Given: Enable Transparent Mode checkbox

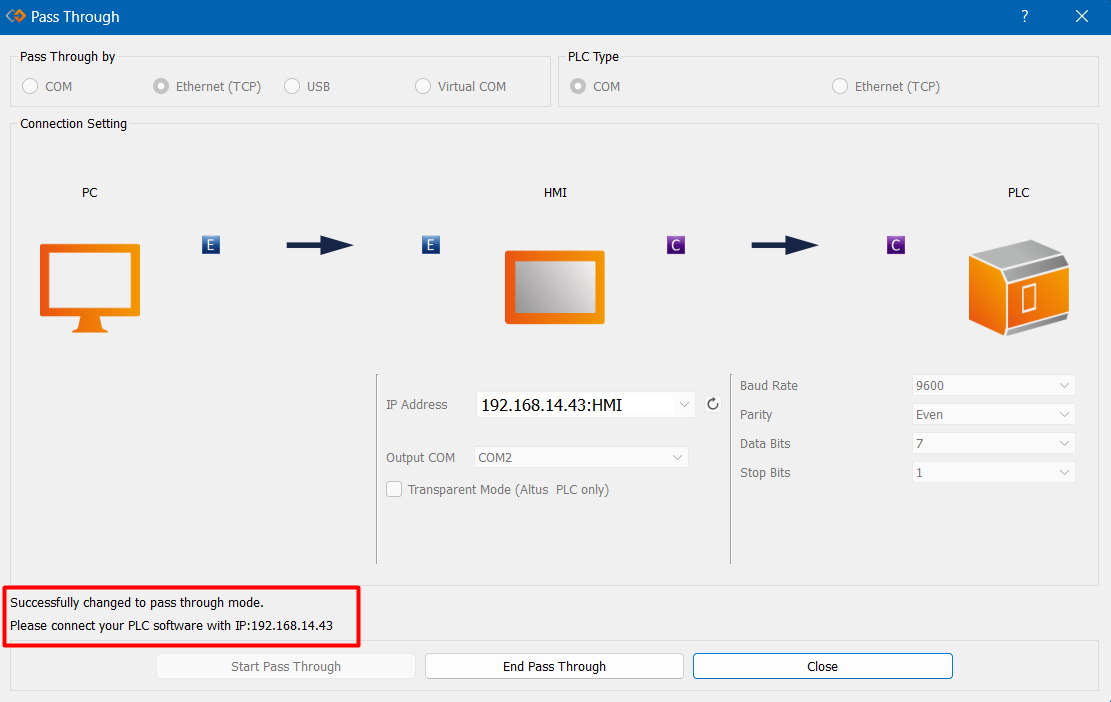Looking at the screenshot, I should 395,490.
